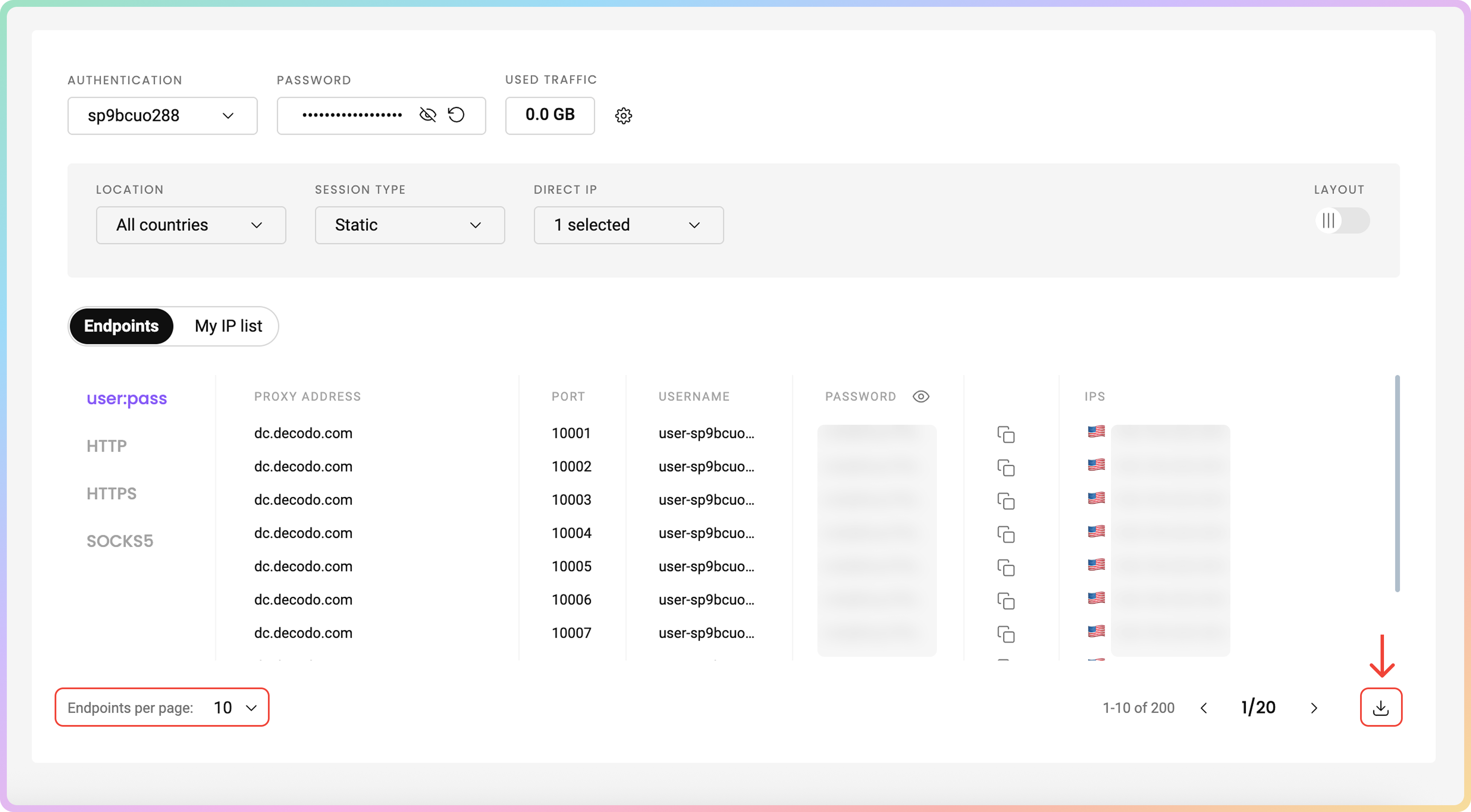The image size is (1471, 812).
Task: Copy the port 10003 endpoint row
Action: pyautogui.click(x=1005, y=501)
